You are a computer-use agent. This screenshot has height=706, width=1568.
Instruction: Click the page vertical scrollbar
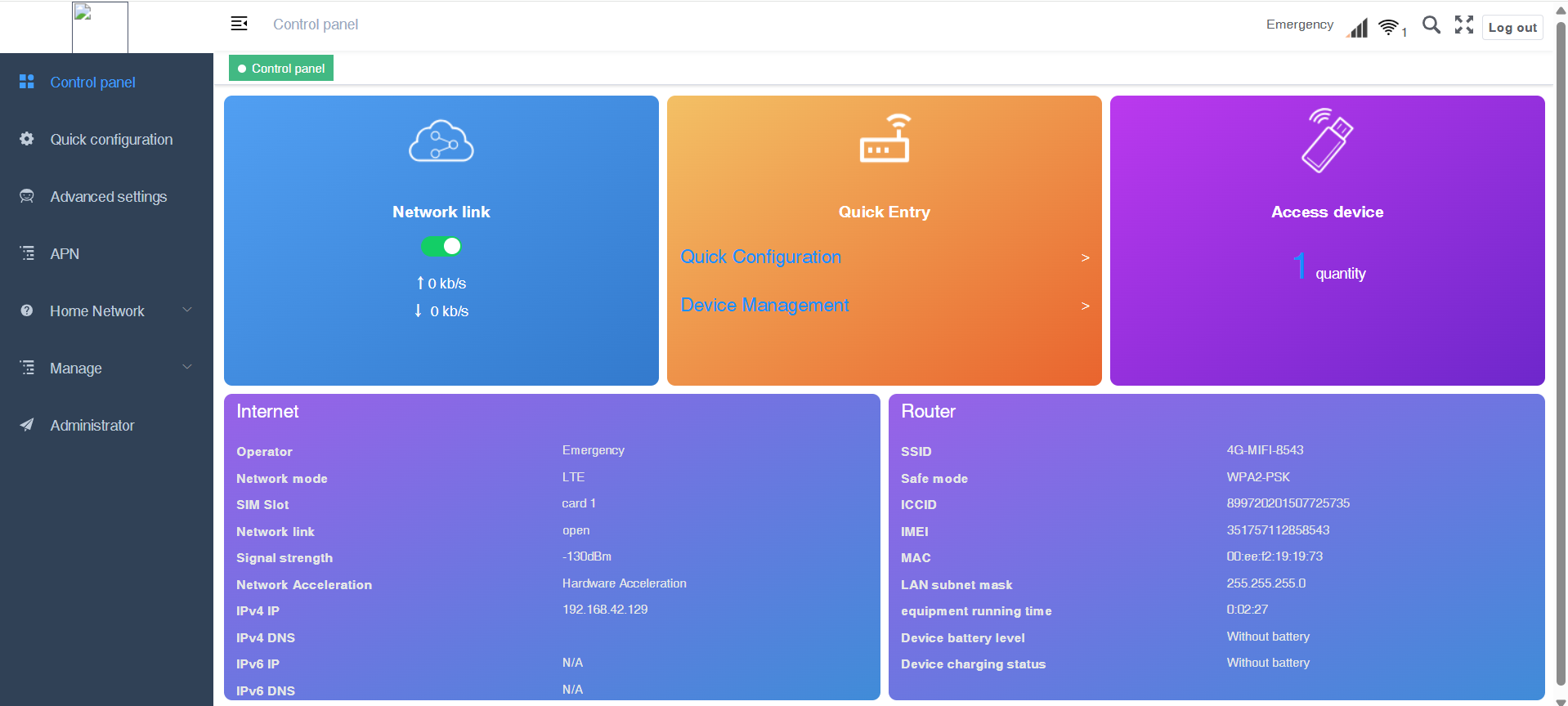(x=1560, y=351)
